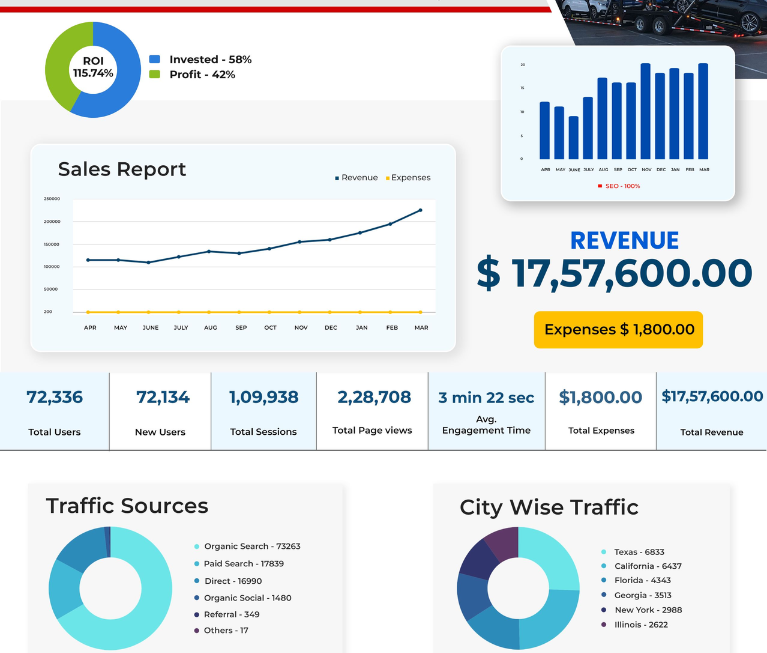This screenshot has width=767, height=653.
Task: Click the green Profit legend swatch
Action: coord(155,74)
